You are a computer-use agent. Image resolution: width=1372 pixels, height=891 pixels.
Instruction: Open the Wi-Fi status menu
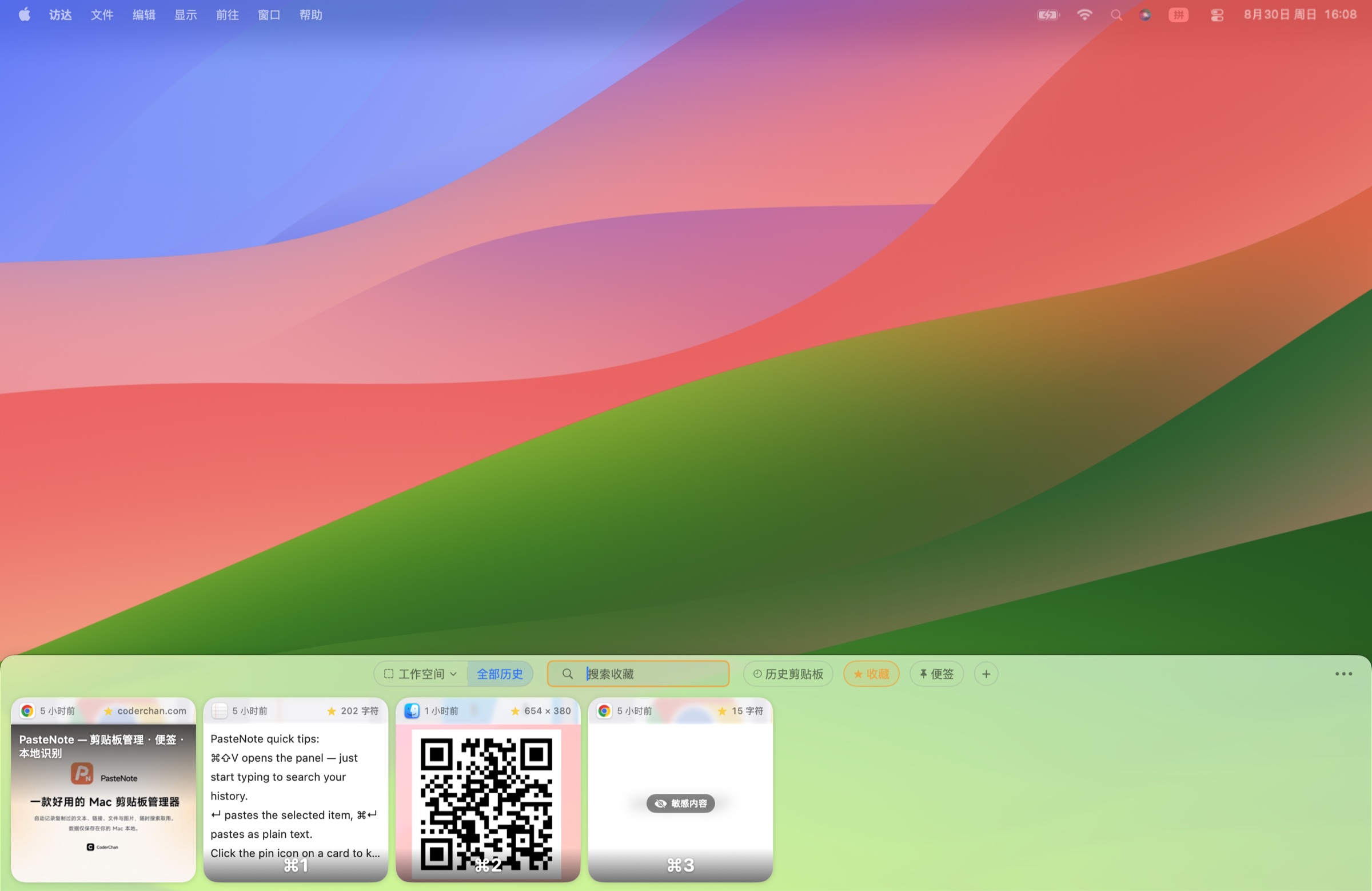[1084, 15]
